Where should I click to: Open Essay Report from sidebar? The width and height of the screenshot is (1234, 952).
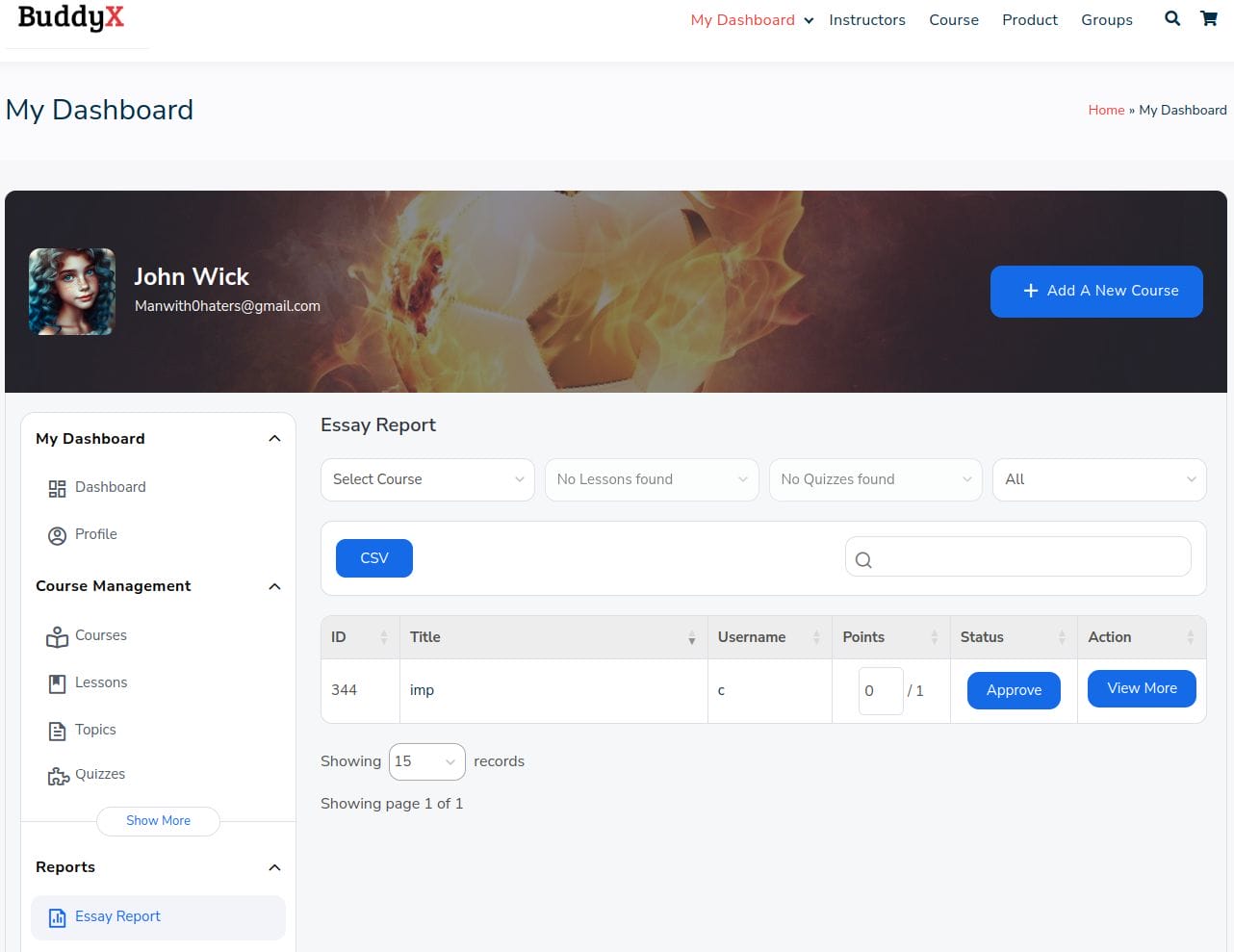[117, 916]
